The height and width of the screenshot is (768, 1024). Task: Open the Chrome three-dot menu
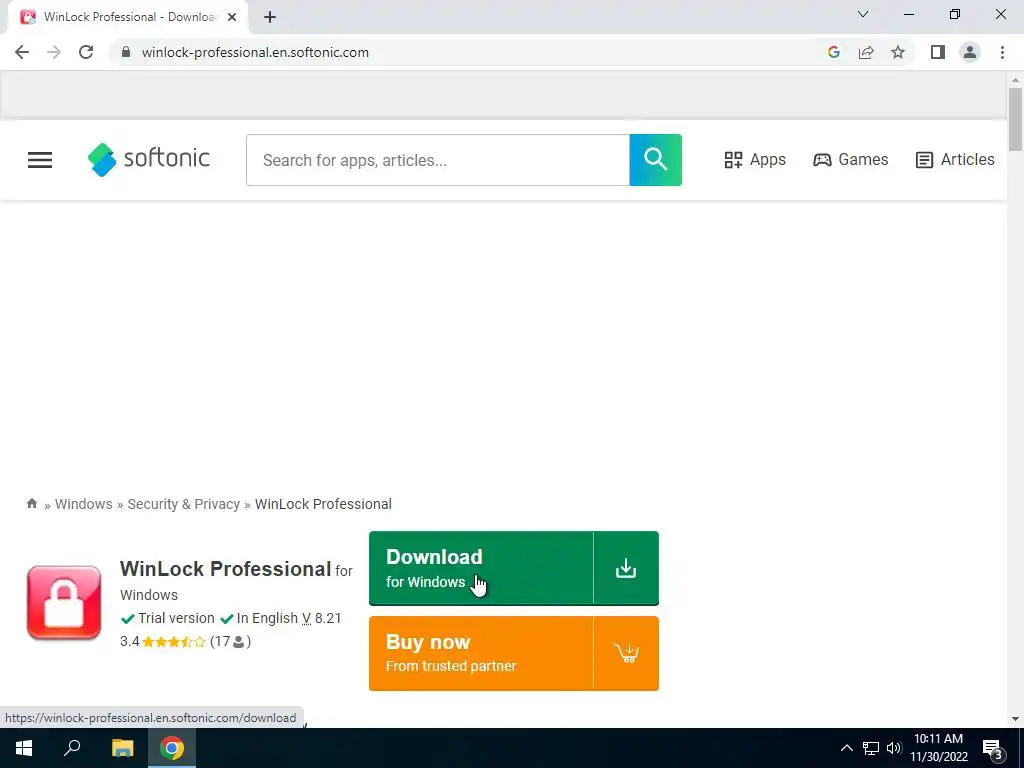1002,52
